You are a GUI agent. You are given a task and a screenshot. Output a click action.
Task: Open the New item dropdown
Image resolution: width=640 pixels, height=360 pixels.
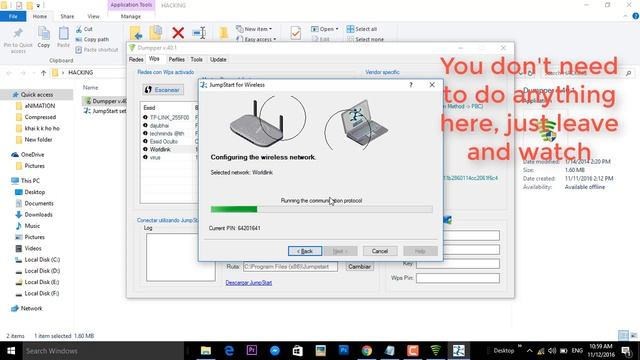(x=254, y=29)
